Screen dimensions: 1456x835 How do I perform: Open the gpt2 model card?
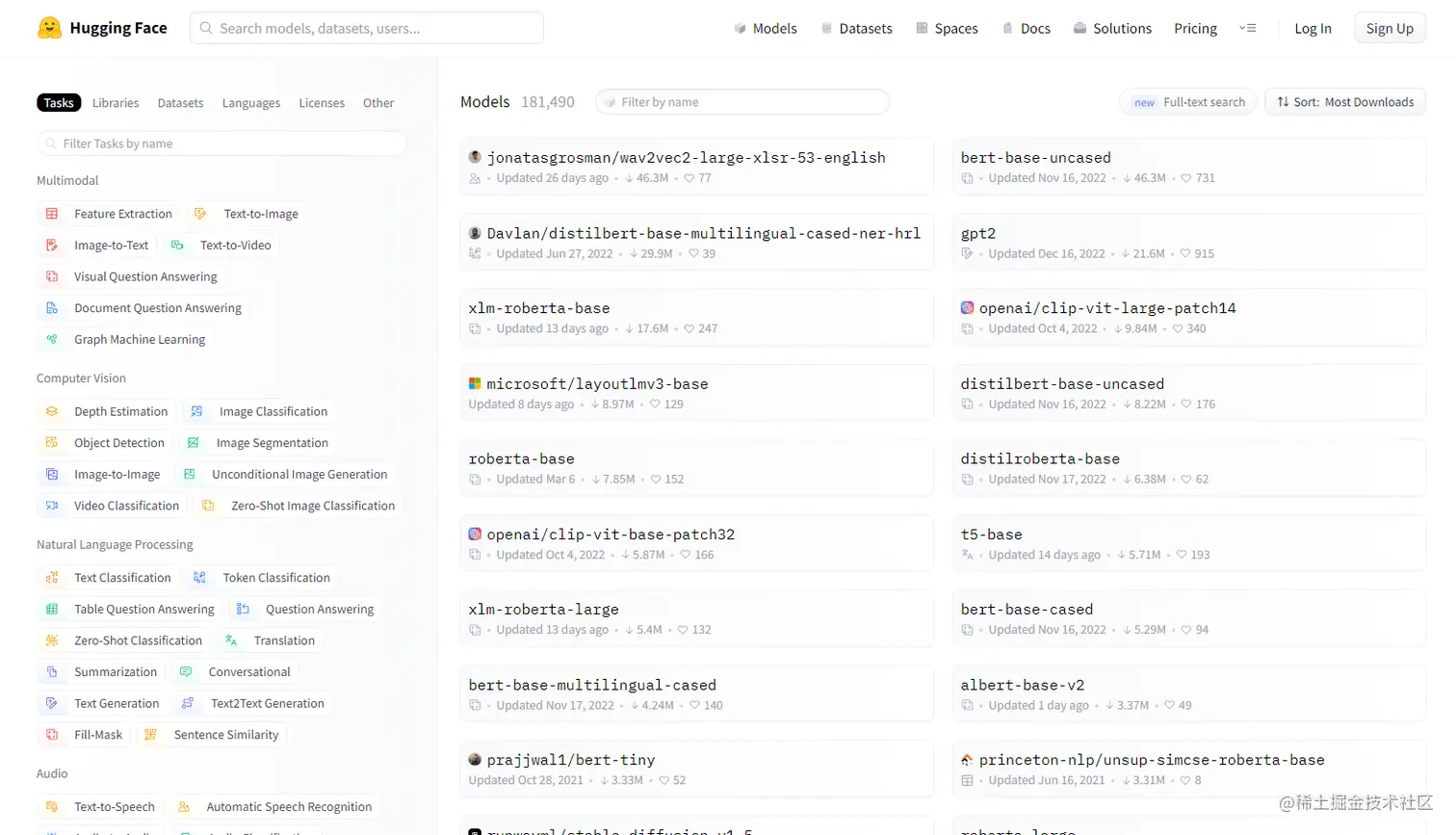(x=1188, y=242)
